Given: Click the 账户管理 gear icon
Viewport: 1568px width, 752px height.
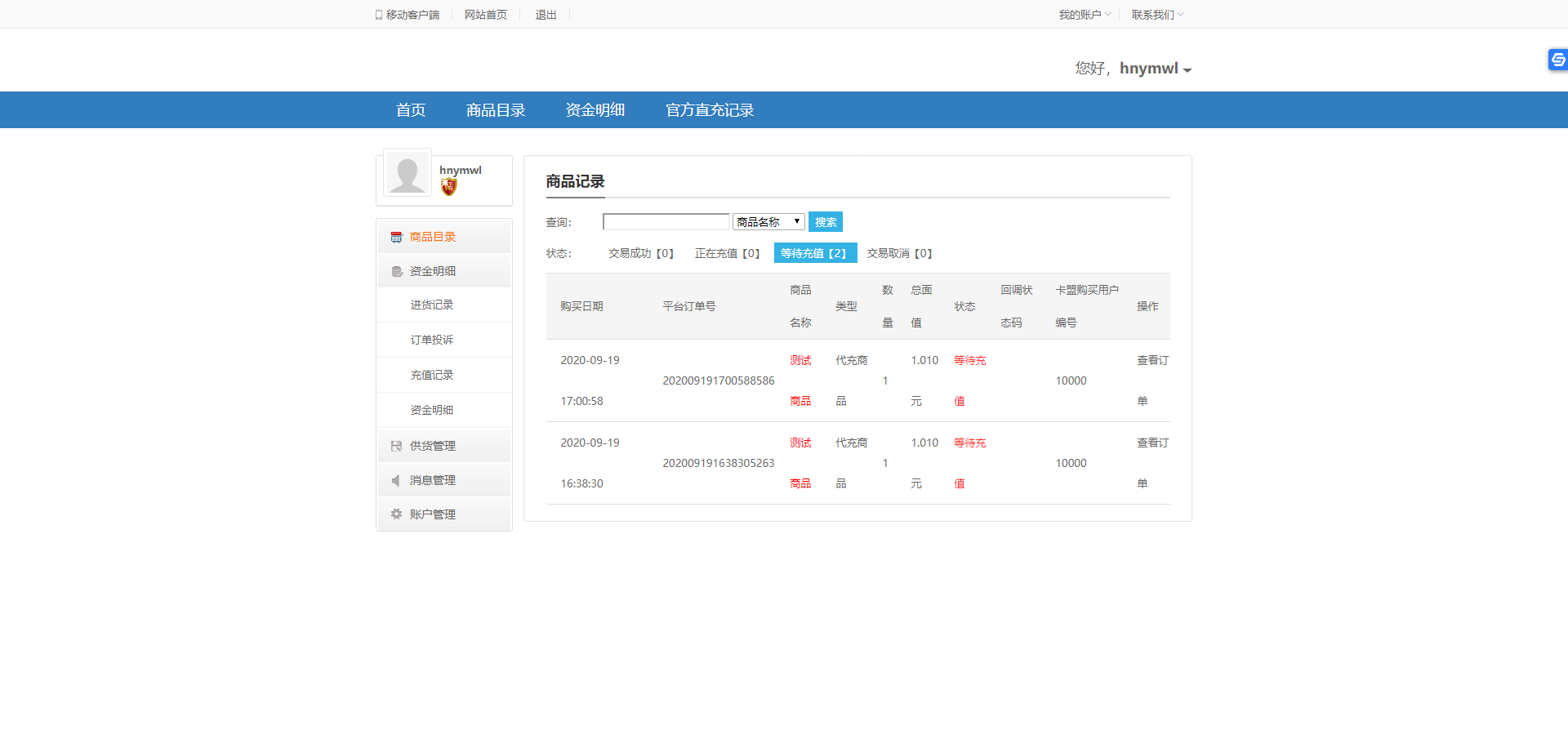Looking at the screenshot, I should [x=396, y=514].
